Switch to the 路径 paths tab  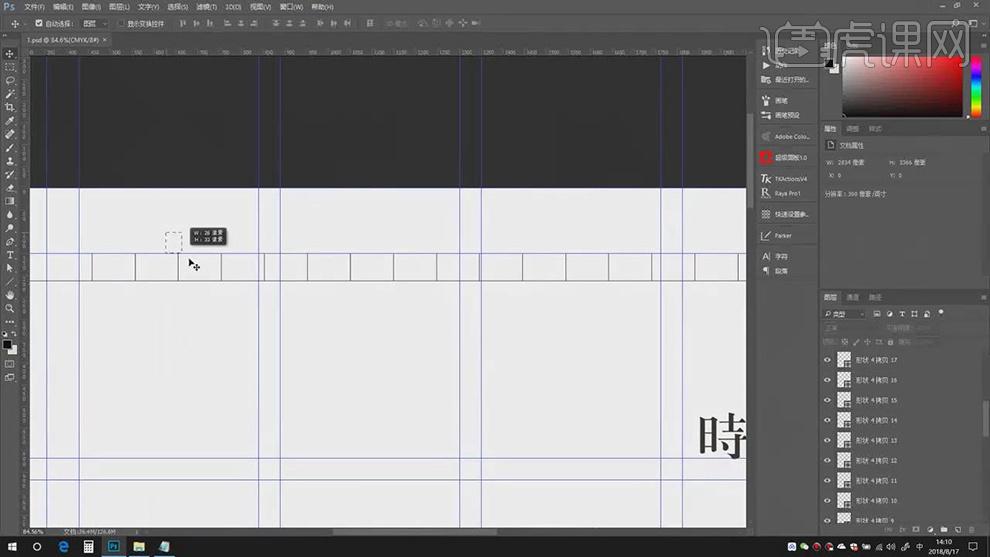pyautogui.click(x=875, y=297)
